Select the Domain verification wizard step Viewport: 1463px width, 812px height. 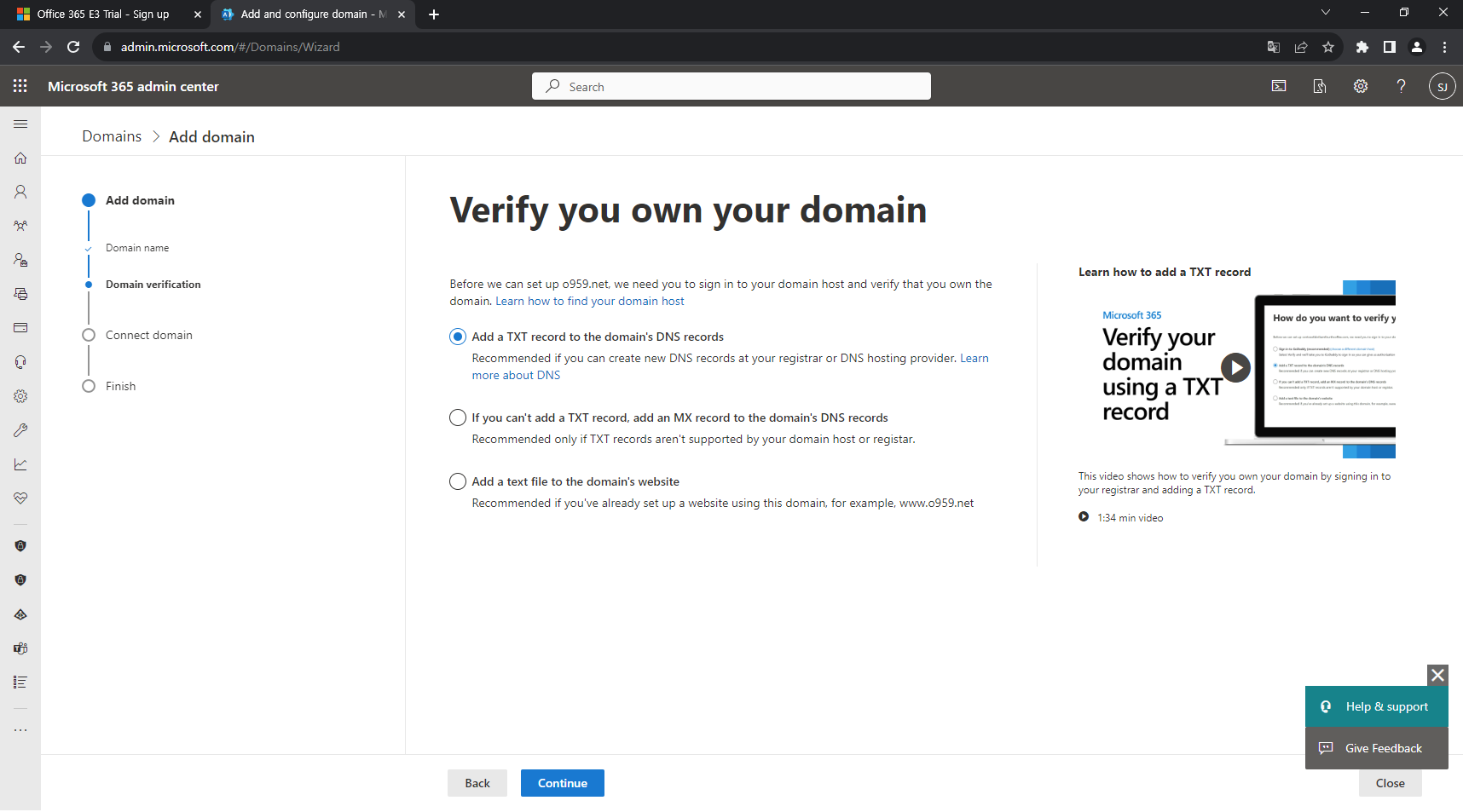click(153, 285)
